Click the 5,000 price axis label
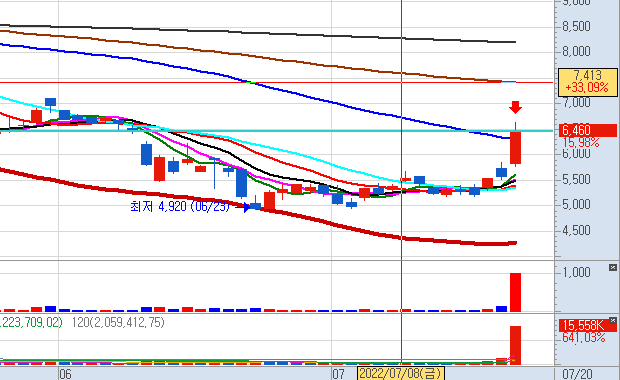Viewport: 620px width, 380px height. click(577, 205)
